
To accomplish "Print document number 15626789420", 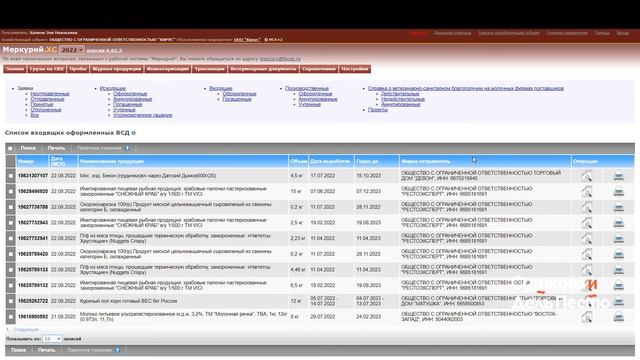I will (x=618, y=254).
